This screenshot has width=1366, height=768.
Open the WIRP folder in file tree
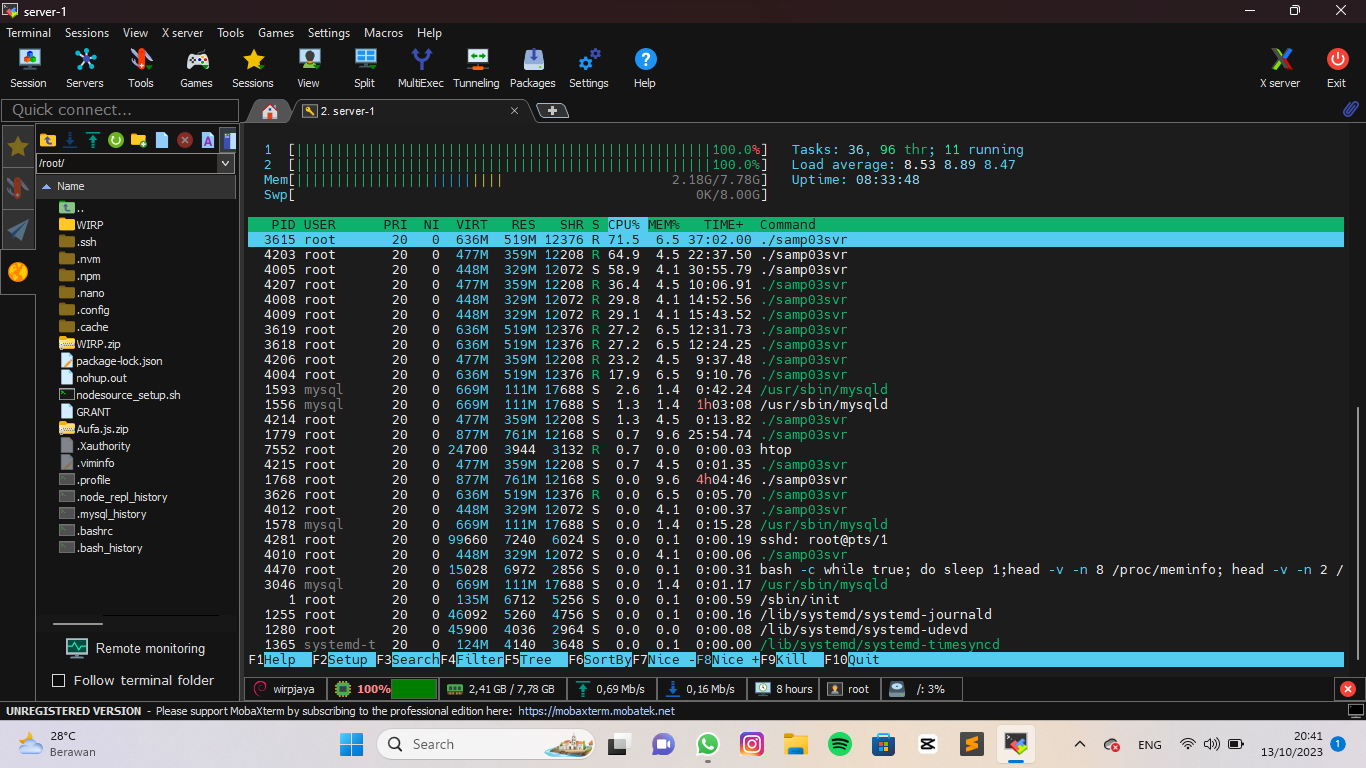[89, 225]
